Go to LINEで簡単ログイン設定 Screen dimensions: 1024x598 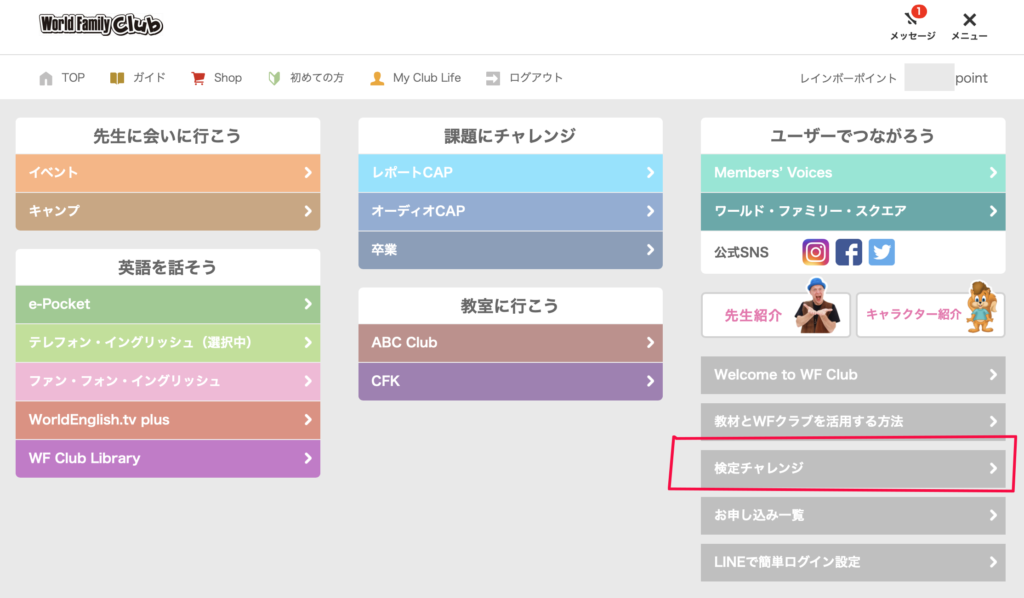coord(853,562)
